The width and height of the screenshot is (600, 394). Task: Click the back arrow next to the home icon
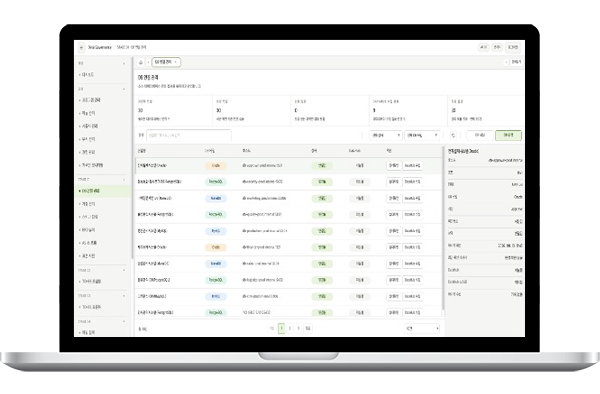point(148,62)
